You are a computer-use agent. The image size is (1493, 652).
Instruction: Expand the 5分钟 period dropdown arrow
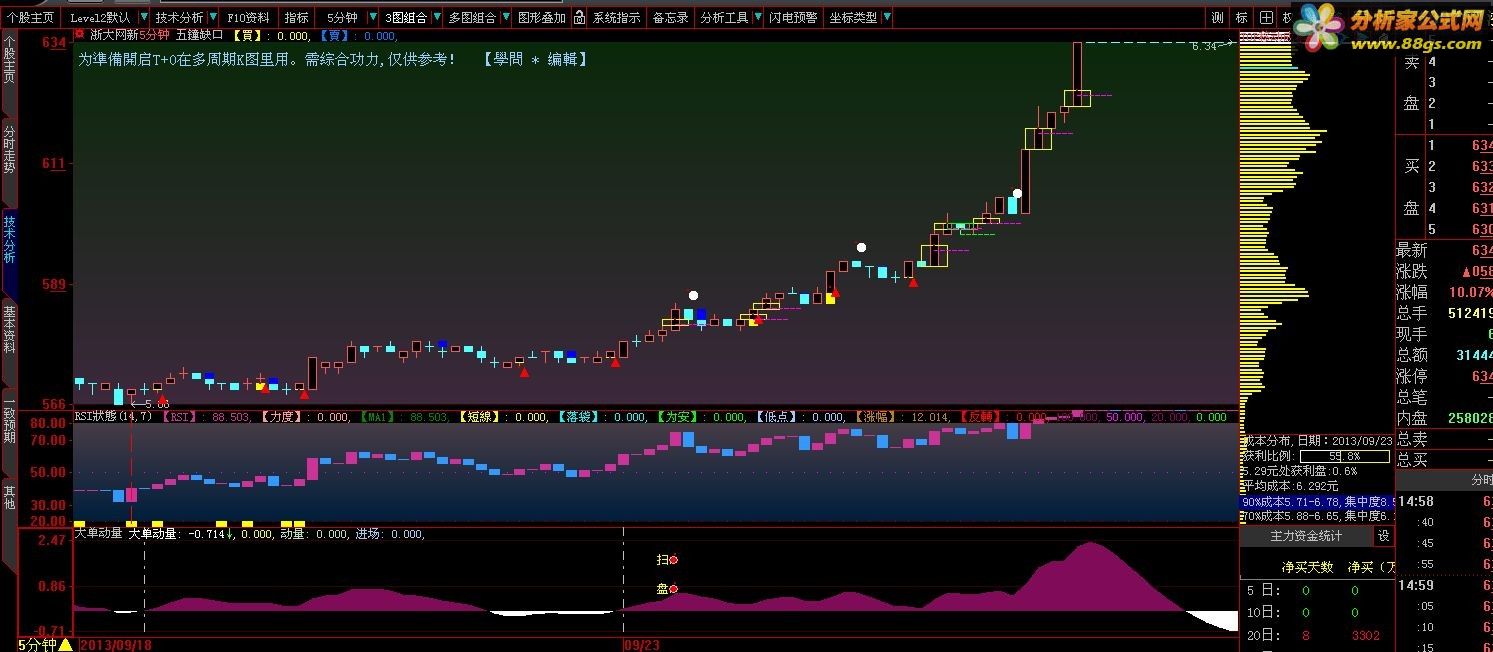pos(372,17)
